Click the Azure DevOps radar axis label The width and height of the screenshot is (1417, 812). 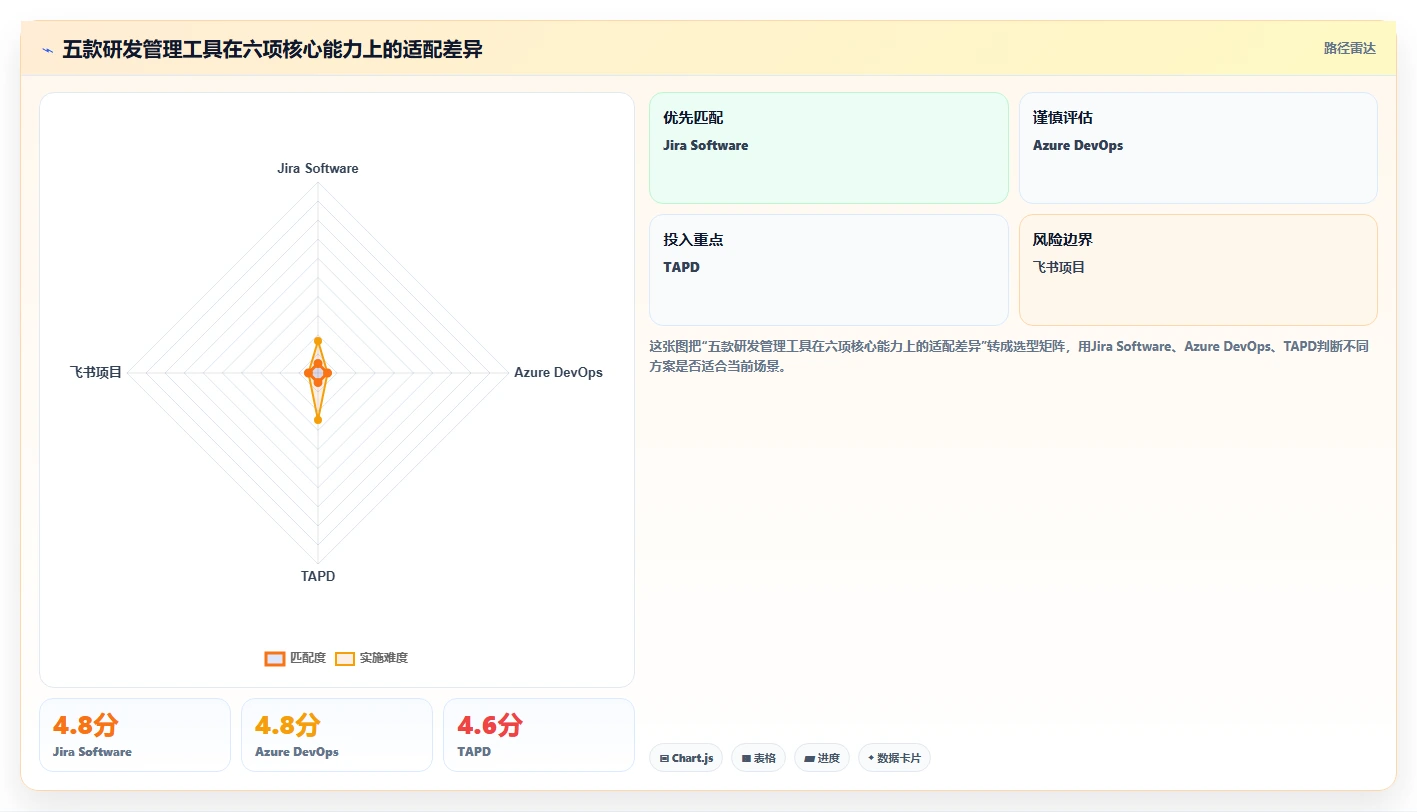(558, 372)
